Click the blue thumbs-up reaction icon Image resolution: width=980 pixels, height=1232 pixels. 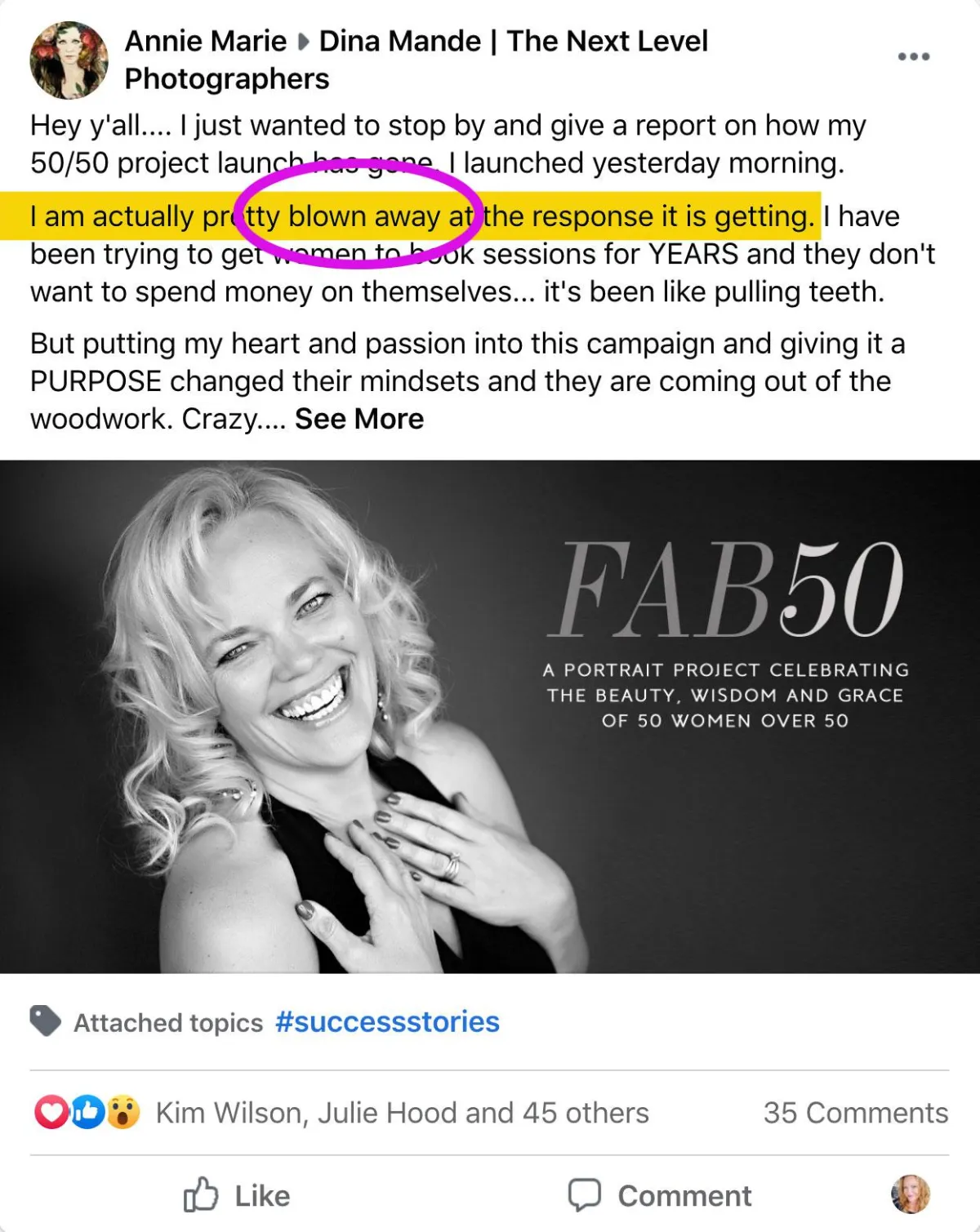(87, 1112)
